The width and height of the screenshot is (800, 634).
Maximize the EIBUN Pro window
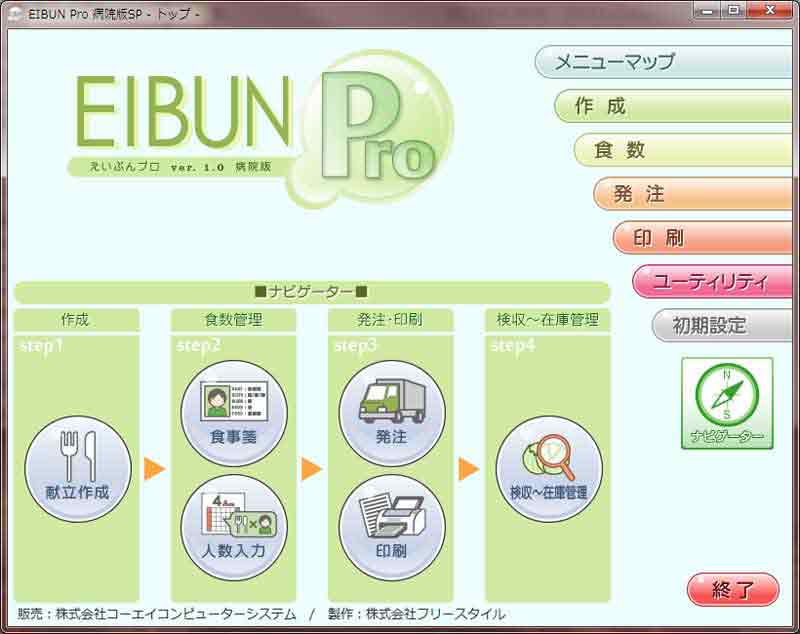click(x=734, y=11)
